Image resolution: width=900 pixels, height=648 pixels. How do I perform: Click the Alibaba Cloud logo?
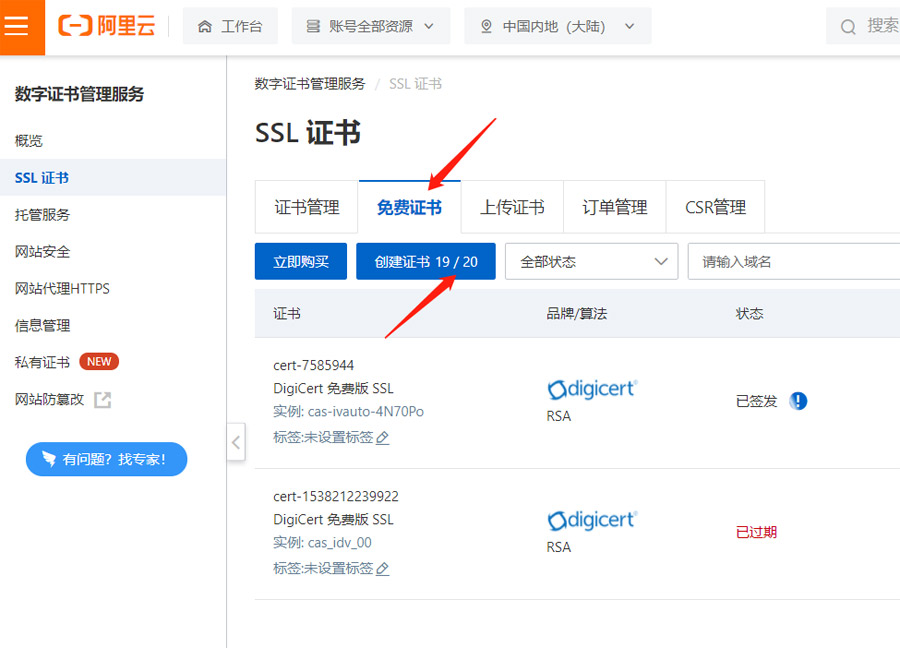107,26
